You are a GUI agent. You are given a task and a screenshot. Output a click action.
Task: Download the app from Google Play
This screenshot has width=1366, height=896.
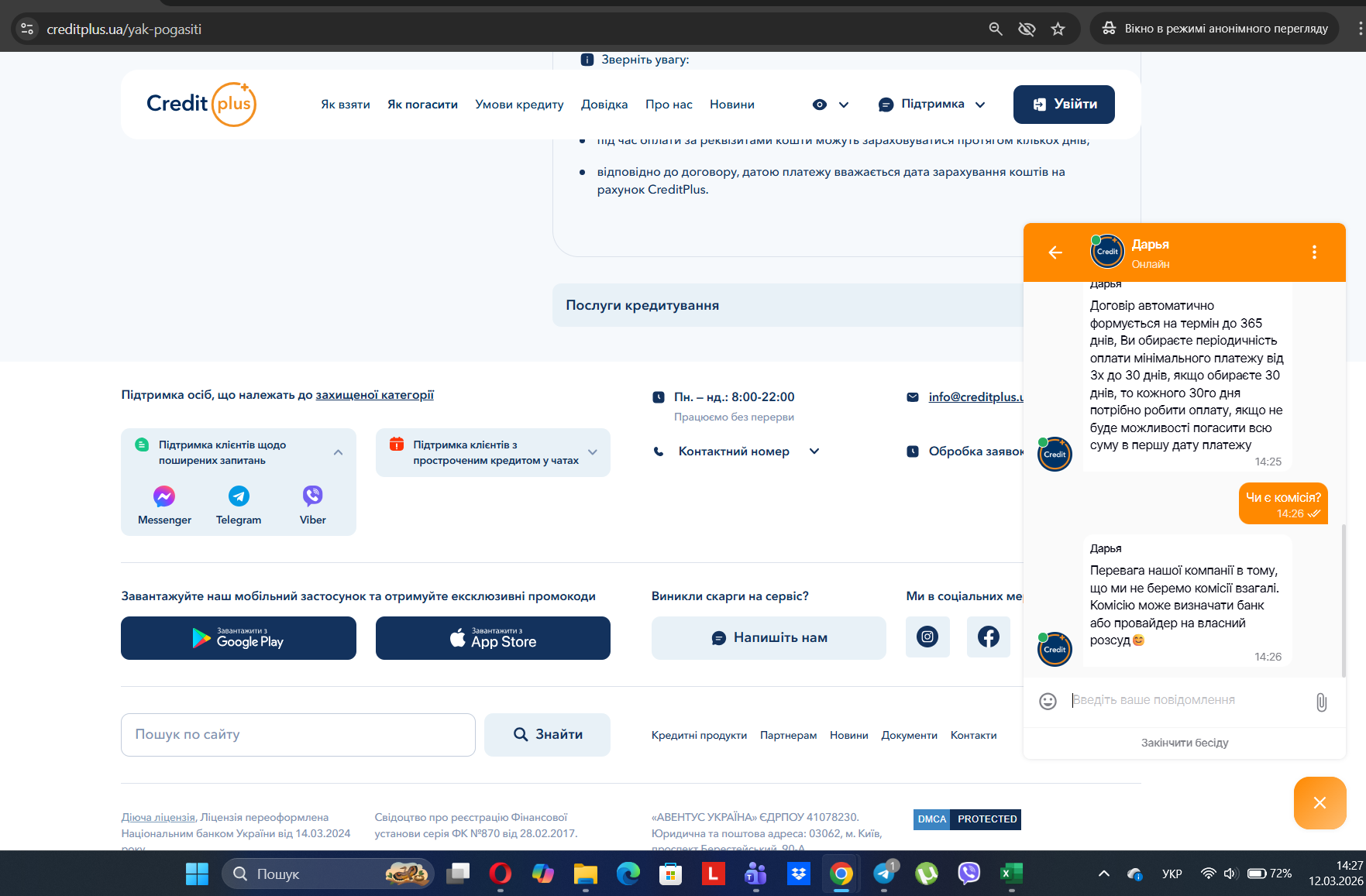point(239,638)
